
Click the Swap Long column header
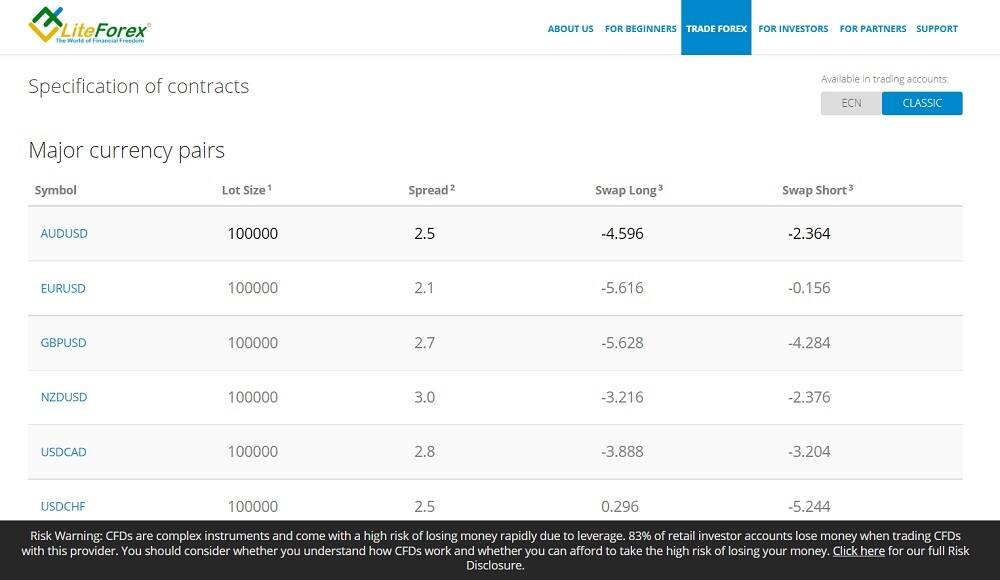pyautogui.click(x=629, y=190)
